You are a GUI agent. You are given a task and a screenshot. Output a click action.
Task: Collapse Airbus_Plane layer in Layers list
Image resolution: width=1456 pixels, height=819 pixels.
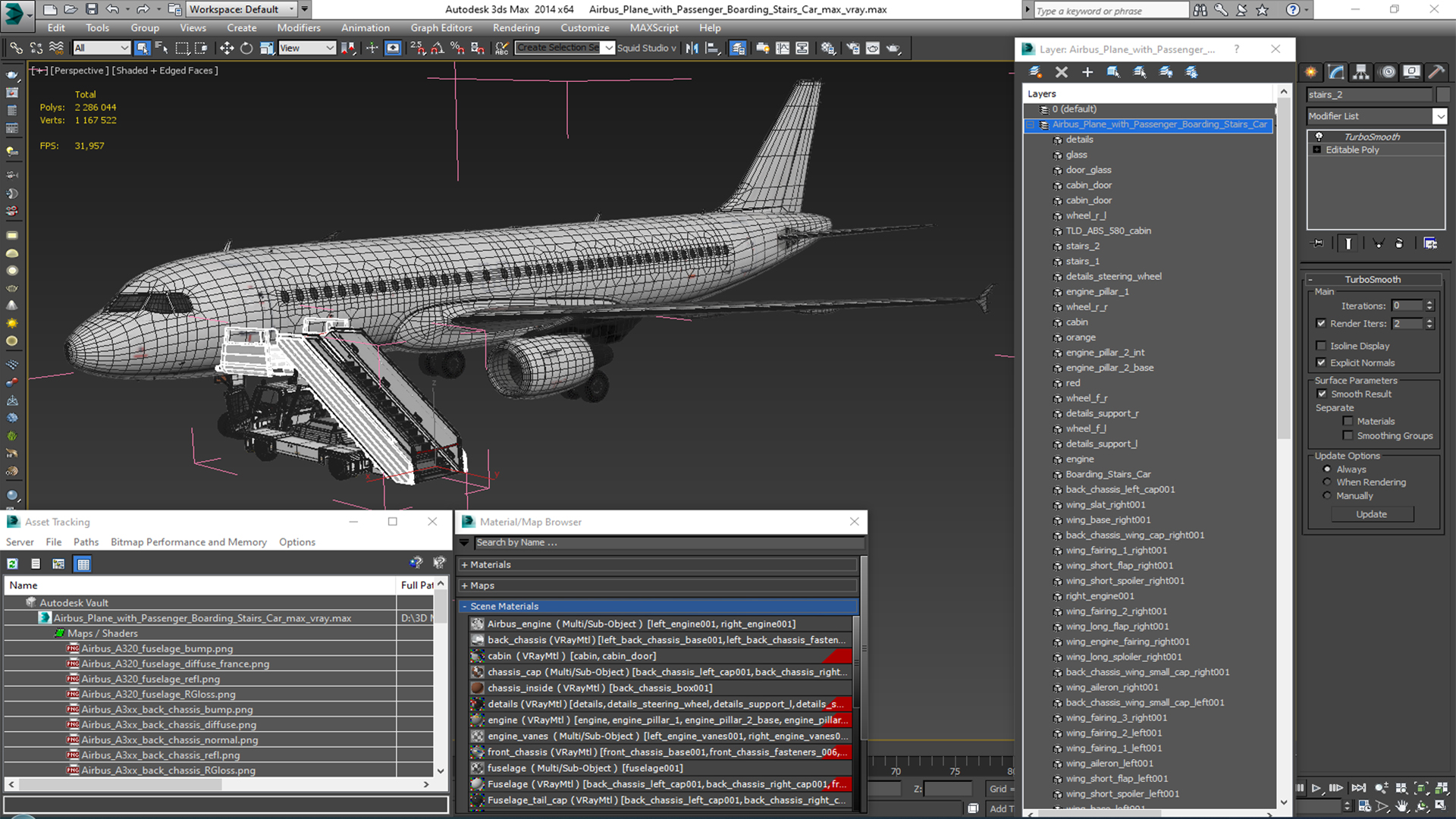tap(1031, 124)
